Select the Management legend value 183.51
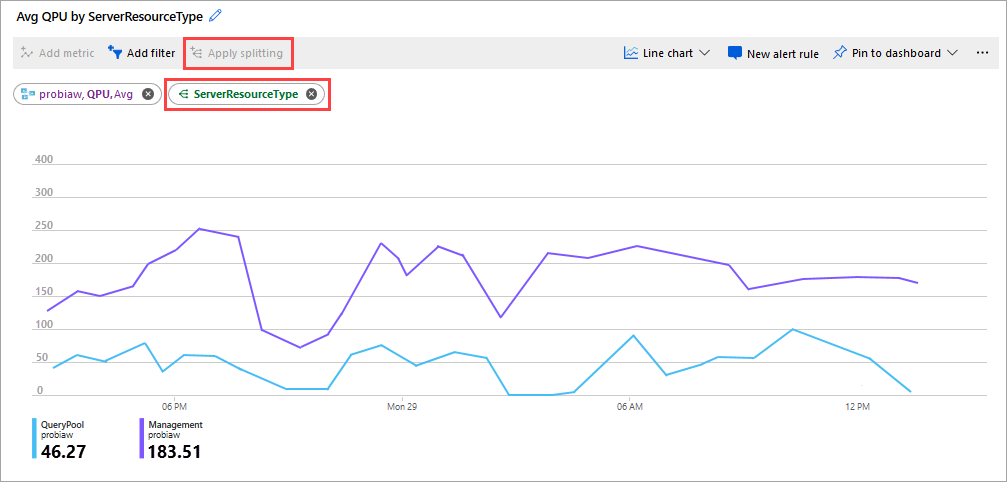Image resolution: width=1007 pixels, height=482 pixels. point(174,451)
